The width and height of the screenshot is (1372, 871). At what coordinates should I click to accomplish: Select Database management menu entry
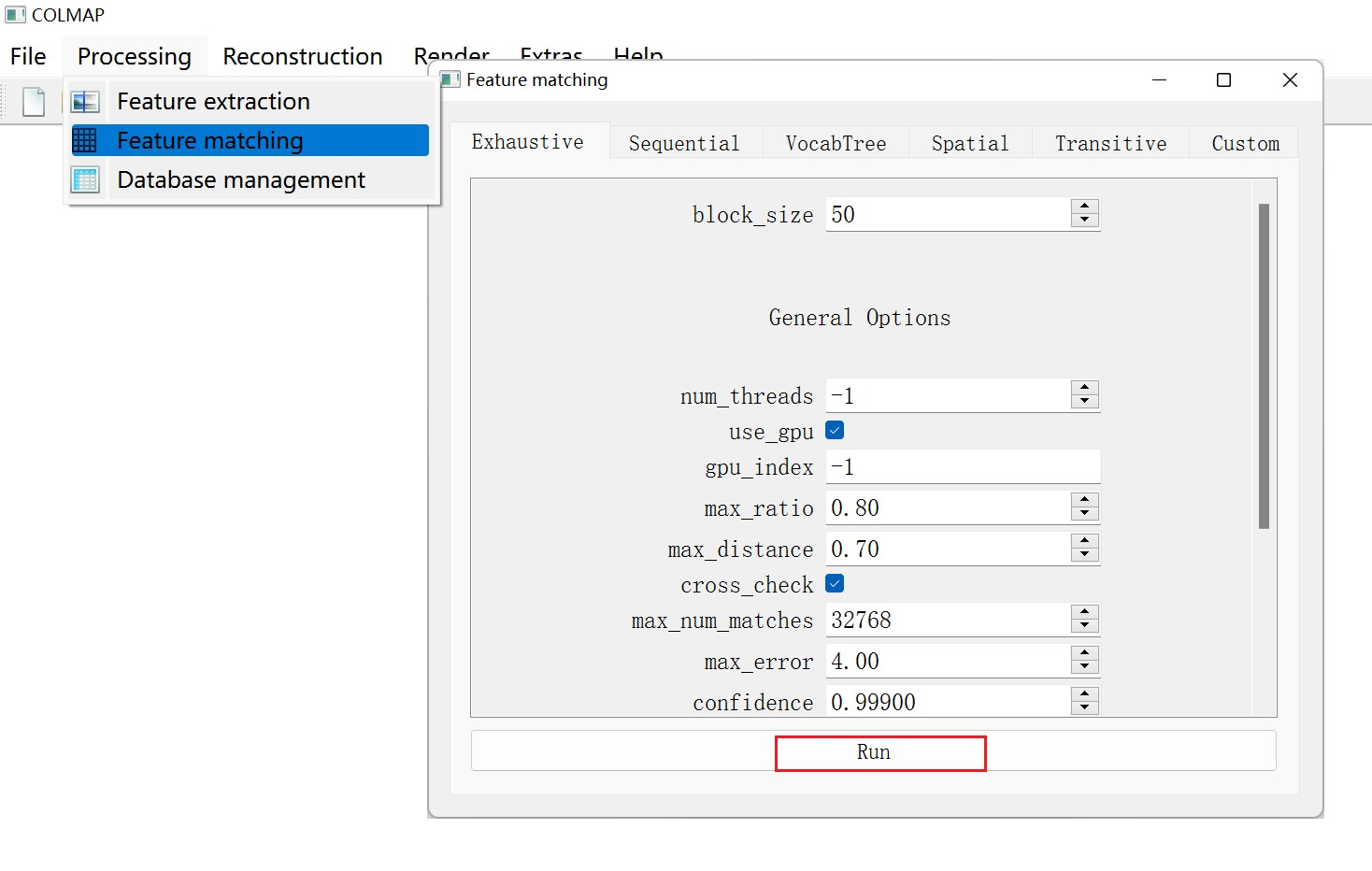(x=250, y=179)
